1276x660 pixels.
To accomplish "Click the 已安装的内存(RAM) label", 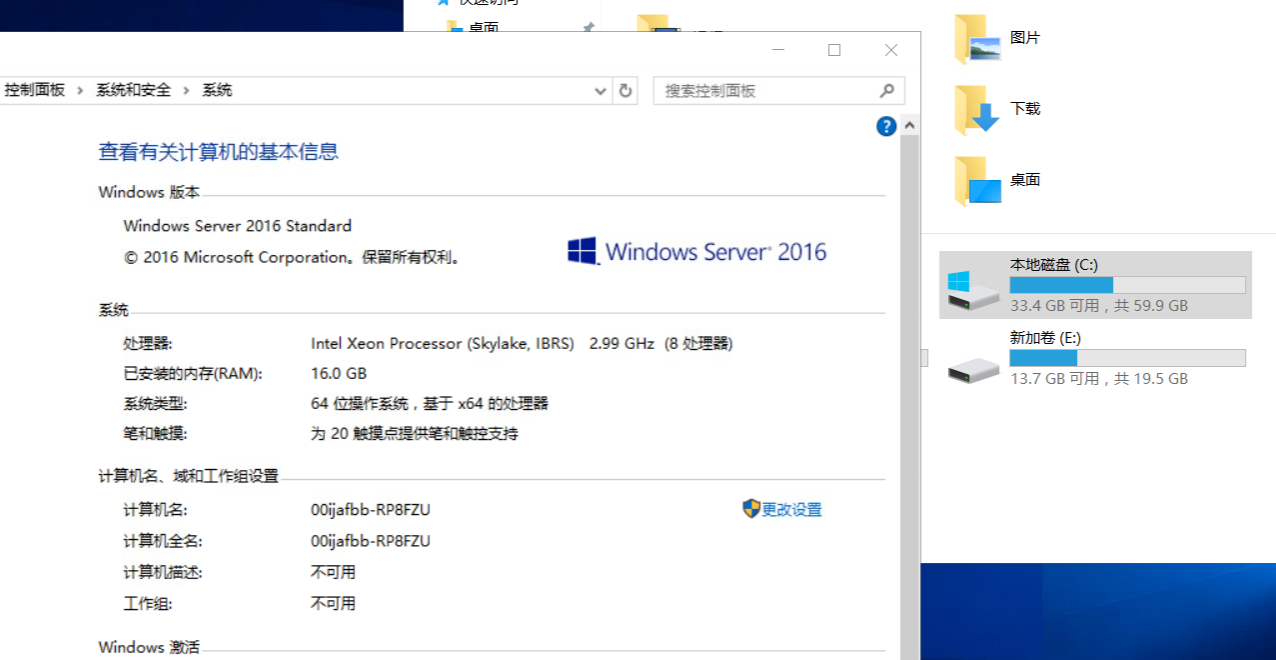I will click(192, 373).
